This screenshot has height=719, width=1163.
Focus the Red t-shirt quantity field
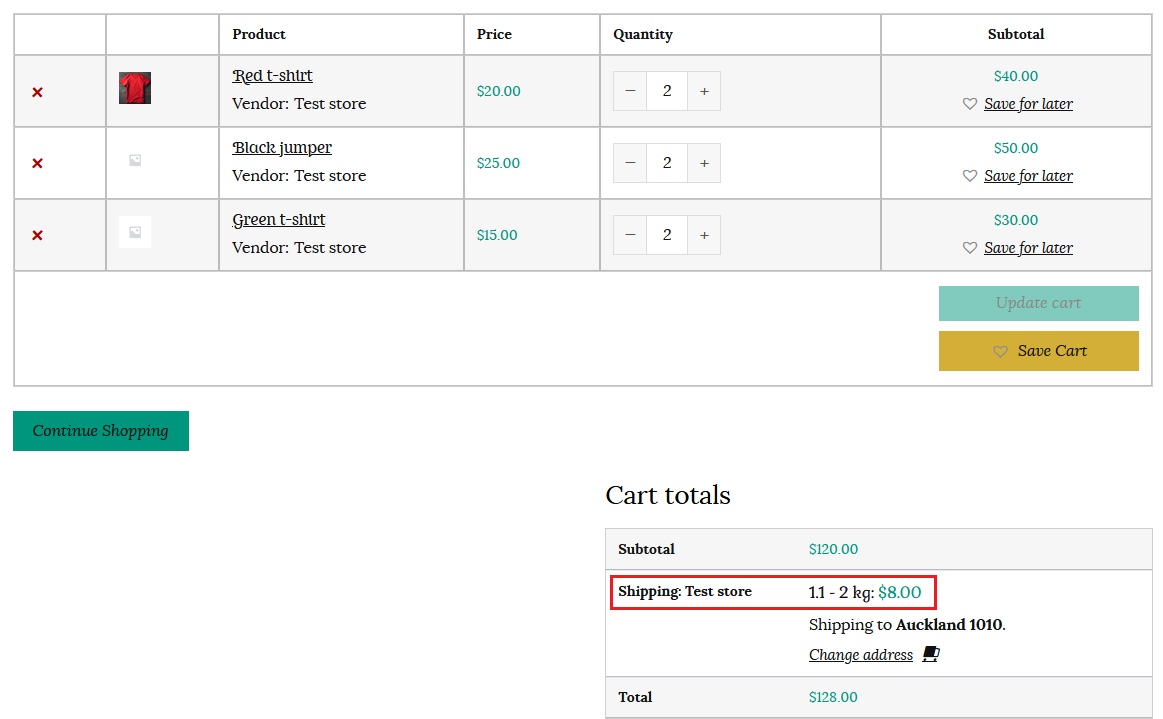tap(667, 91)
